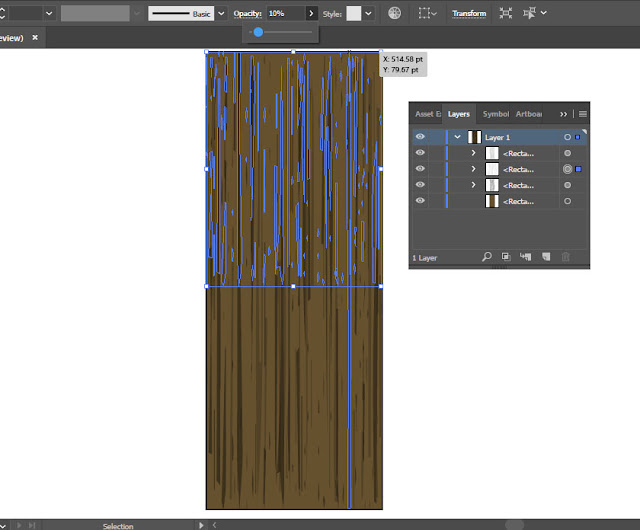Click the Layer 1 thumbnail

click(474, 137)
